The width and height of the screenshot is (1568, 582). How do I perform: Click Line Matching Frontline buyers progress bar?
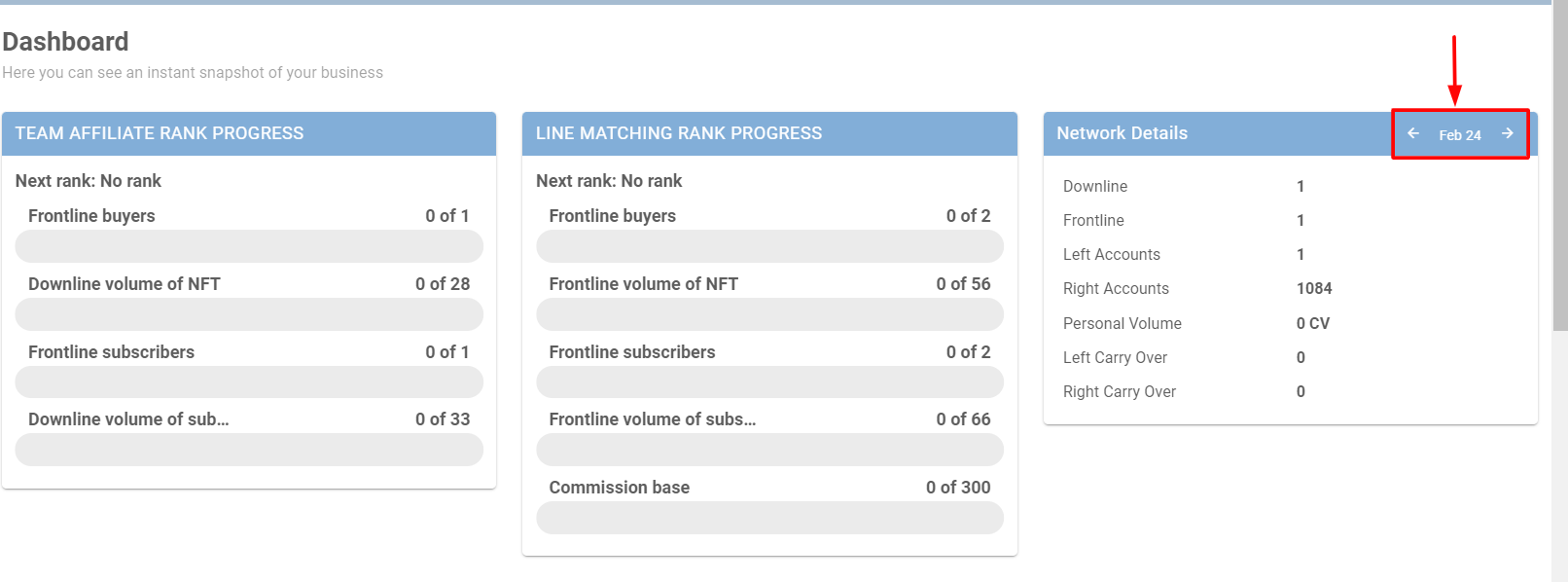[769, 246]
